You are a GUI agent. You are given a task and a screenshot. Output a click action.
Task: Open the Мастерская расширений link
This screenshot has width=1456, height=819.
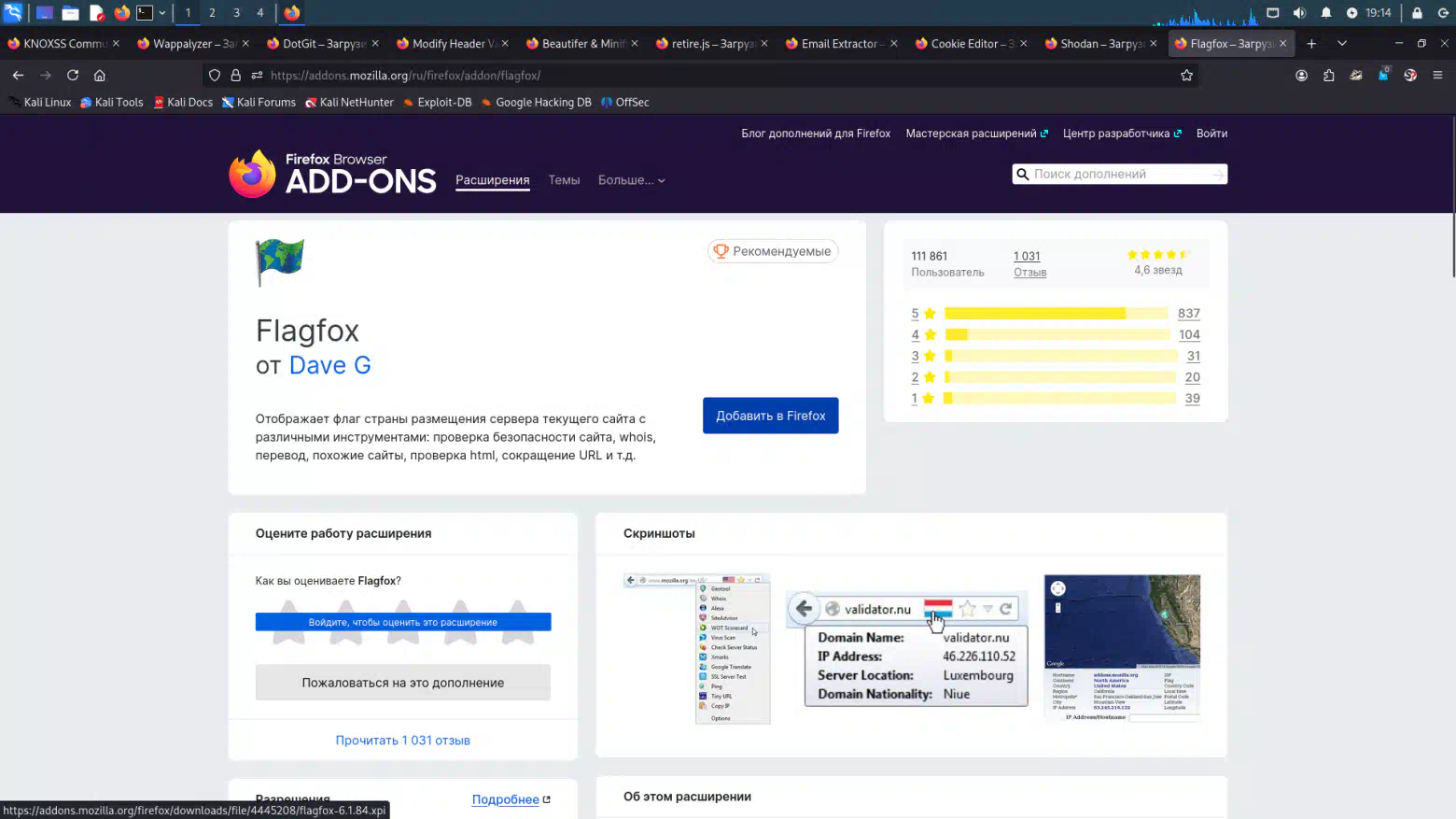(x=976, y=134)
